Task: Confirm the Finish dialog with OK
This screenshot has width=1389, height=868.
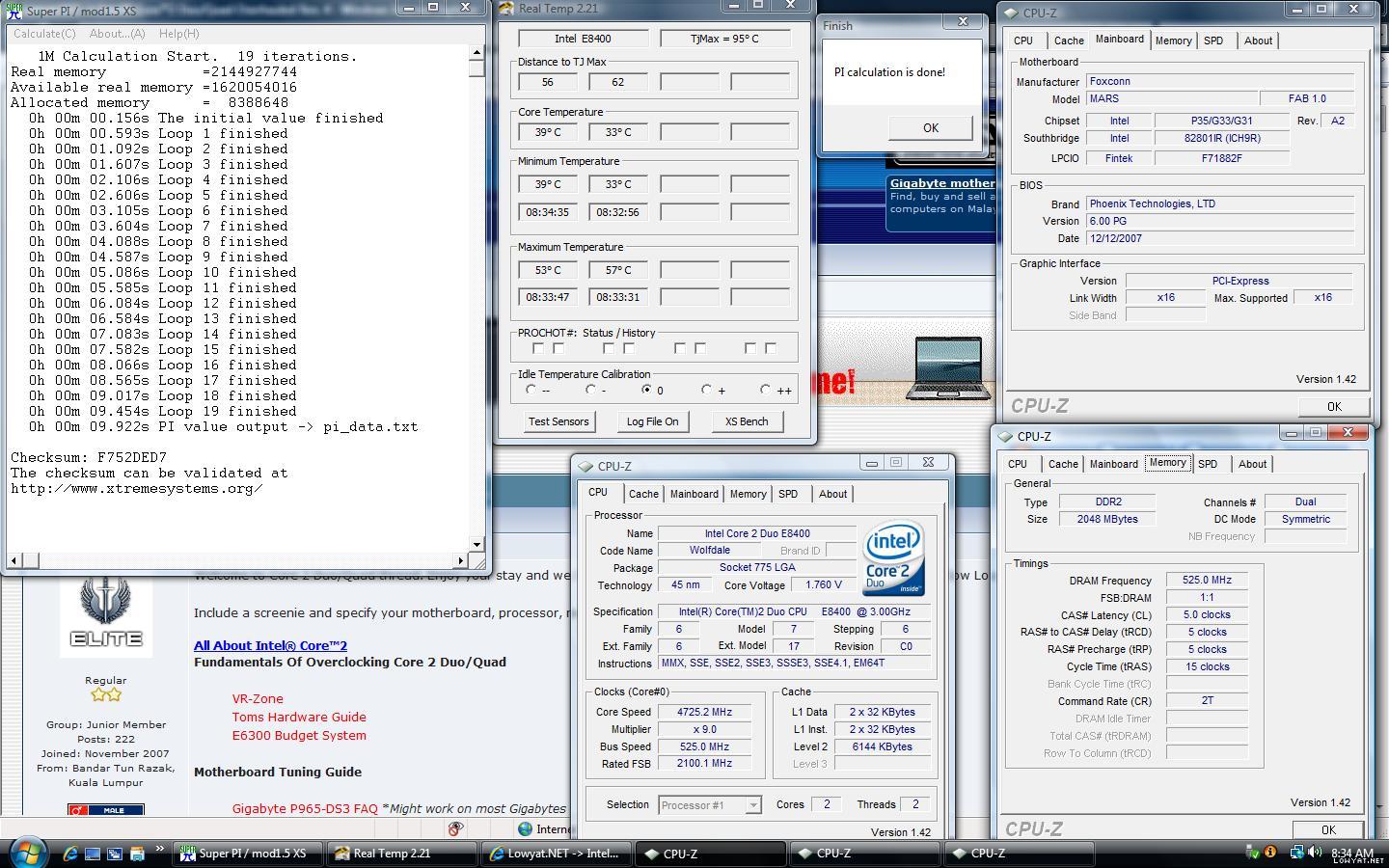Action: (x=930, y=127)
